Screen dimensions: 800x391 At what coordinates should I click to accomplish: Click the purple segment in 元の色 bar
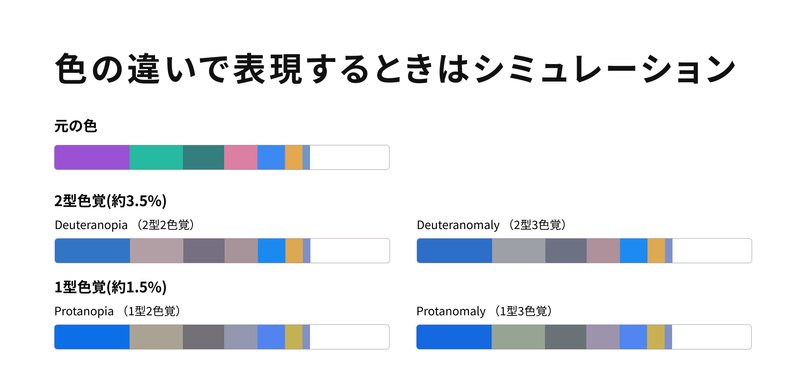[x=92, y=157]
